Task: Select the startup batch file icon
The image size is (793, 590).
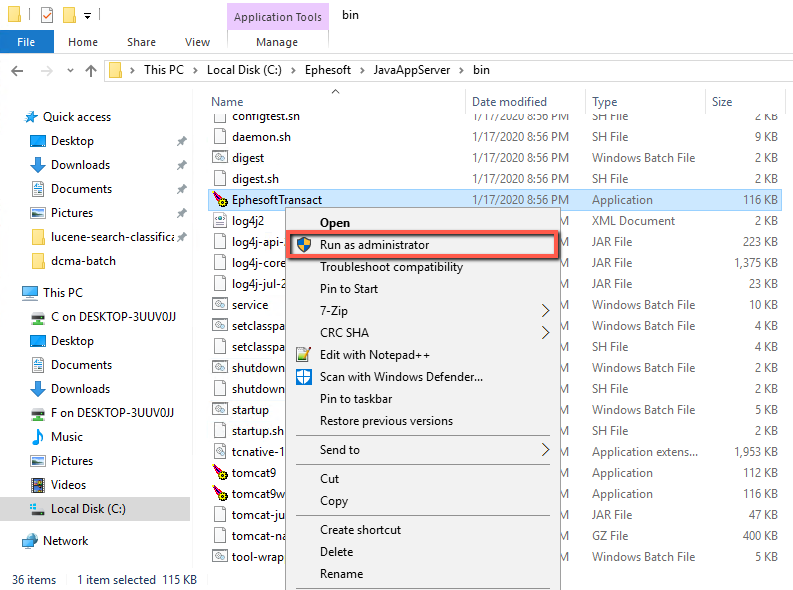Action: [x=219, y=410]
